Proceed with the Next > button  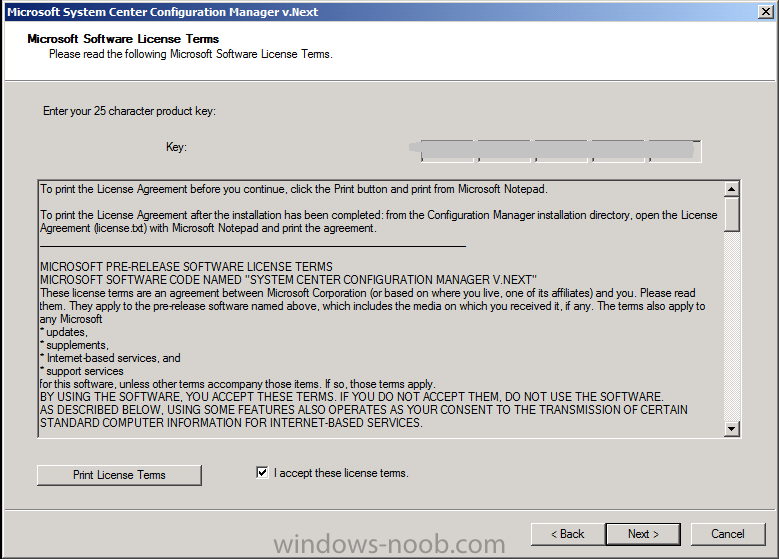pos(643,534)
